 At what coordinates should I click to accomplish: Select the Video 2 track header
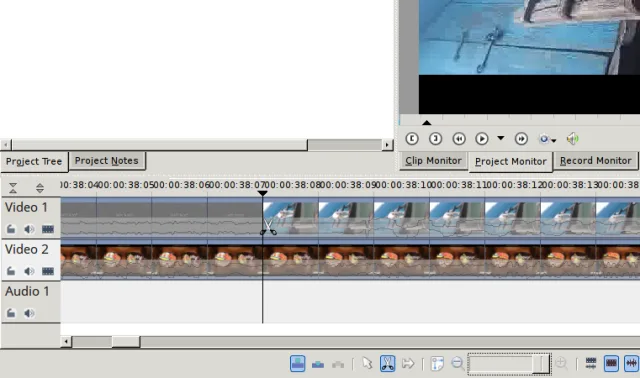click(31, 260)
